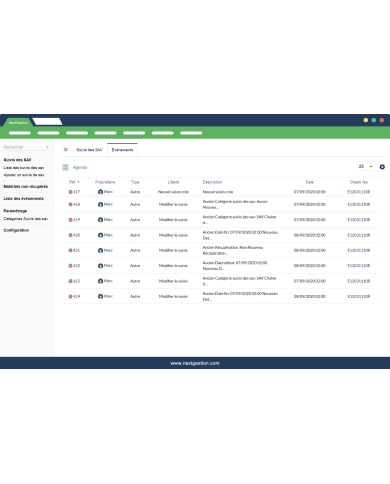Click the date cell in row 421

(x=310, y=250)
